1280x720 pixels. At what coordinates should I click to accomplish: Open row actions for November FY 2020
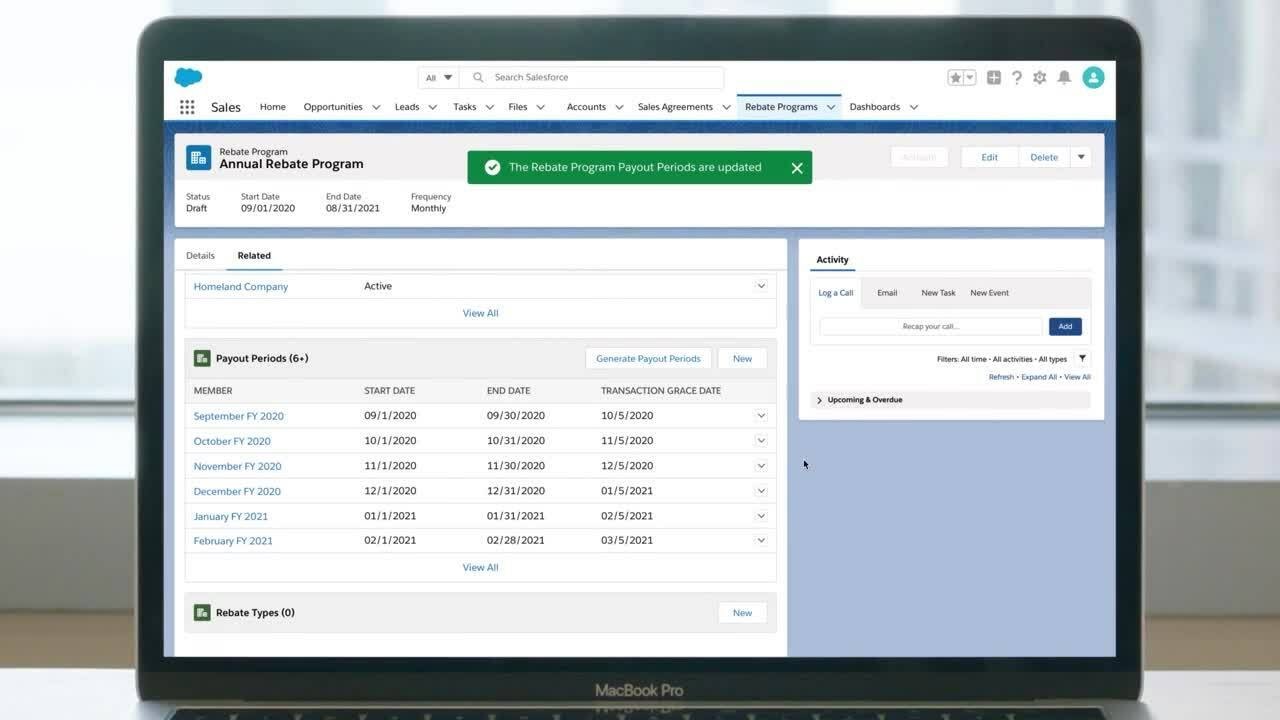tap(761, 466)
